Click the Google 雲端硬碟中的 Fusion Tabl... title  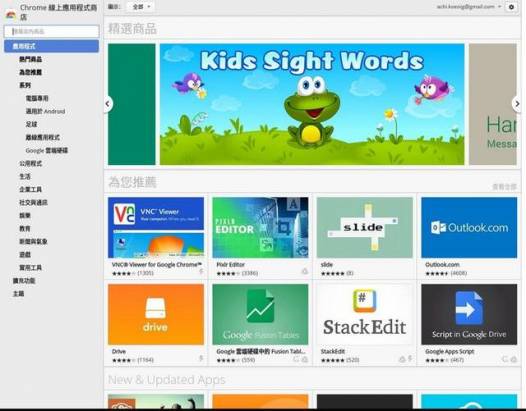click(x=261, y=352)
